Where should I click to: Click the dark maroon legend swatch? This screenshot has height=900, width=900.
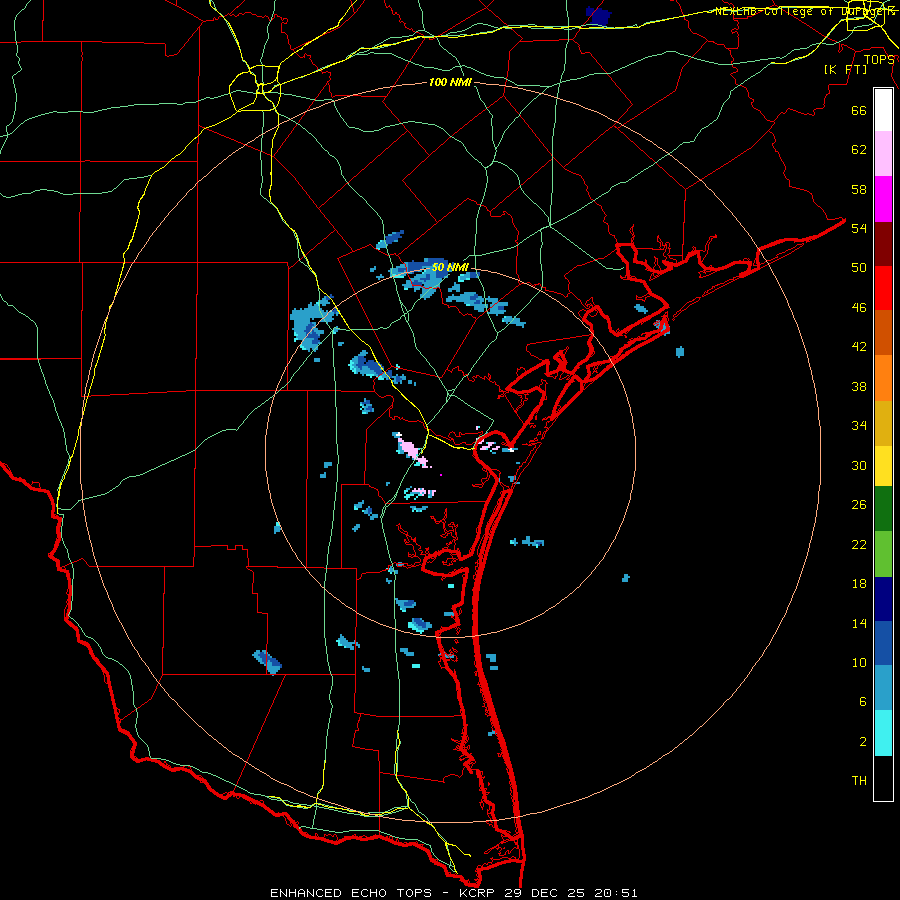click(x=883, y=244)
